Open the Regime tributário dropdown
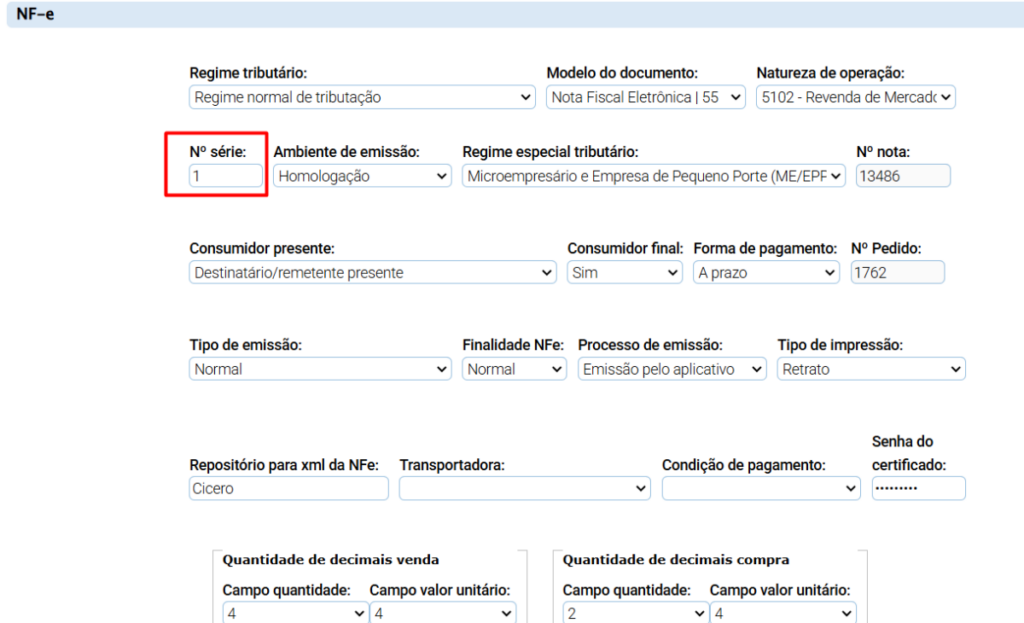The image size is (1024, 623). tap(362, 97)
